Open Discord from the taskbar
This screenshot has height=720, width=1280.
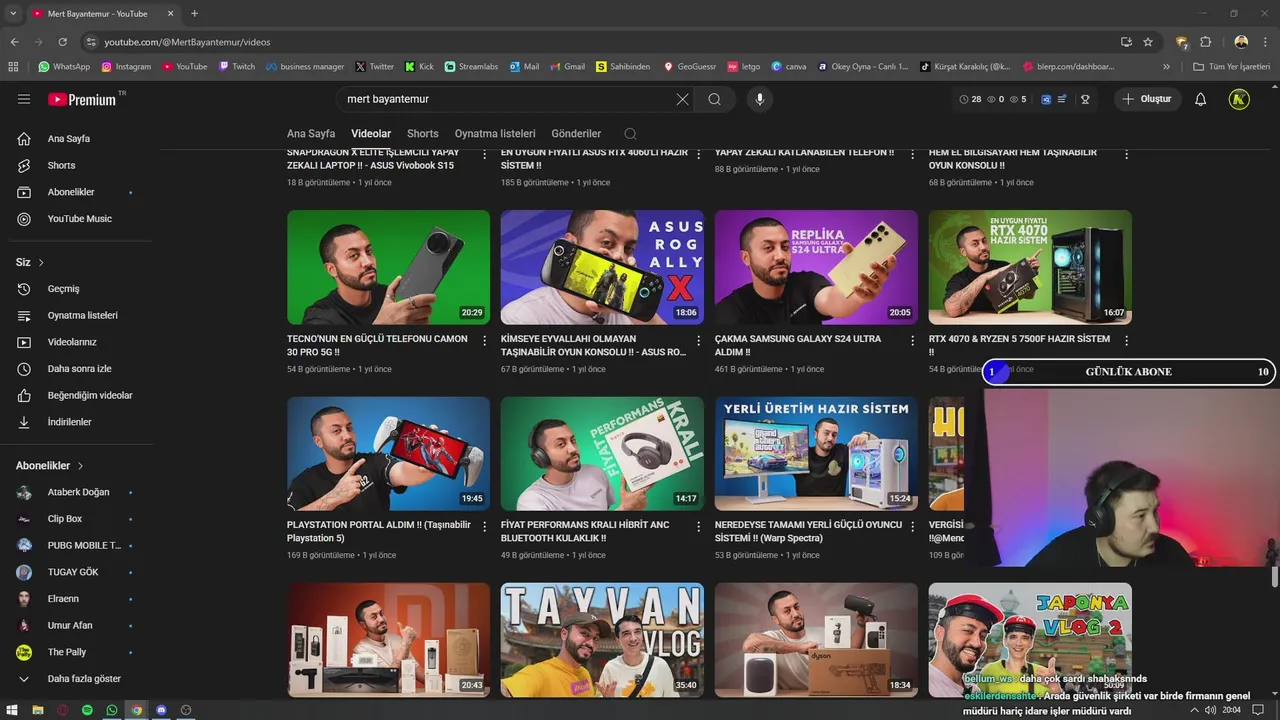[161, 710]
